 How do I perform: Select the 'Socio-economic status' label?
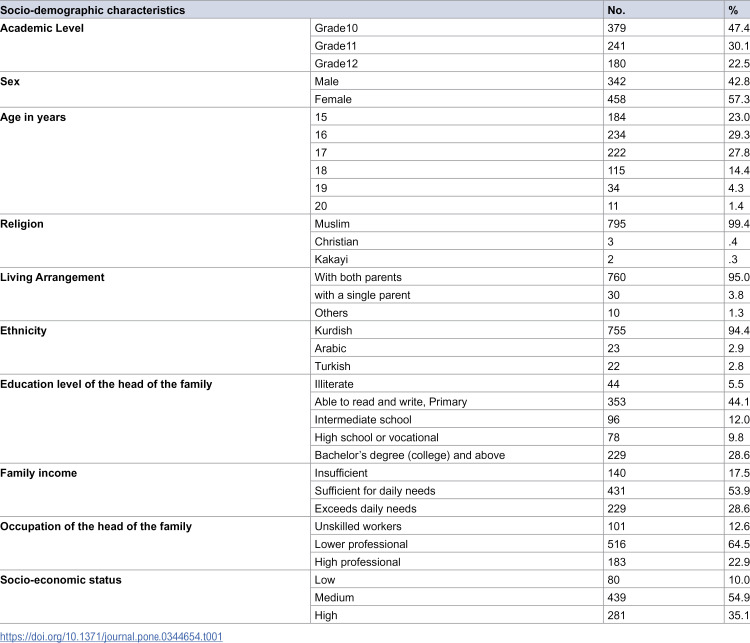click(61, 580)
